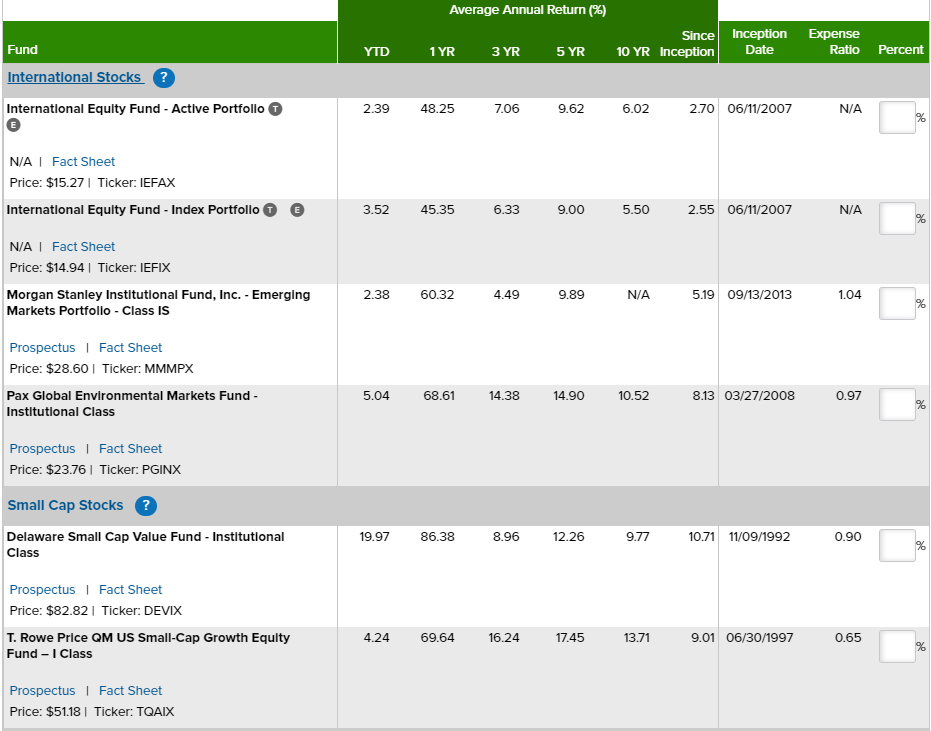Click the 68.61 one-year return value
Screen dimensions: 931x731
439,395
